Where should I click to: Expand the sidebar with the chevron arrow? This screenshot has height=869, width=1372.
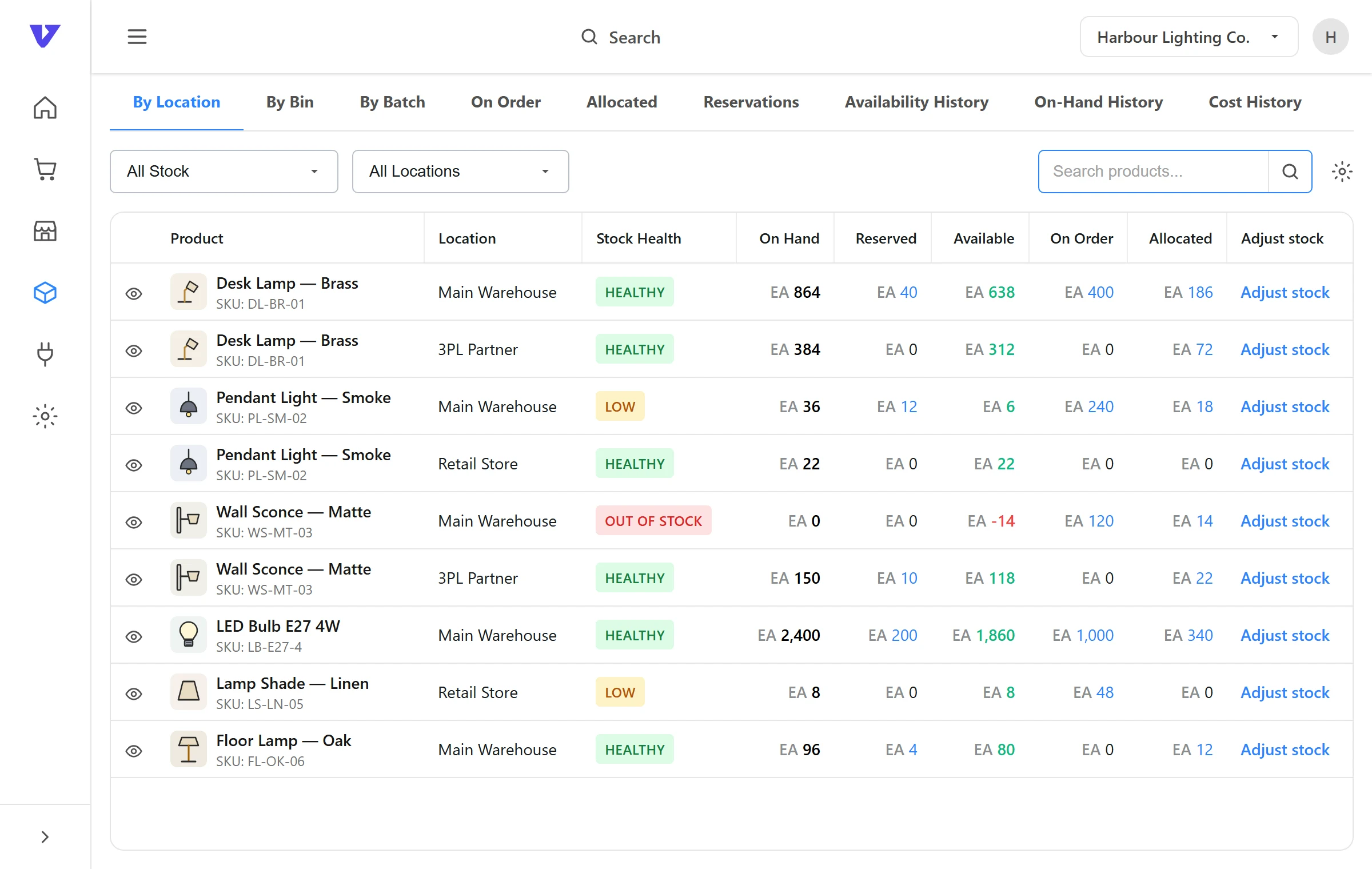click(x=45, y=837)
